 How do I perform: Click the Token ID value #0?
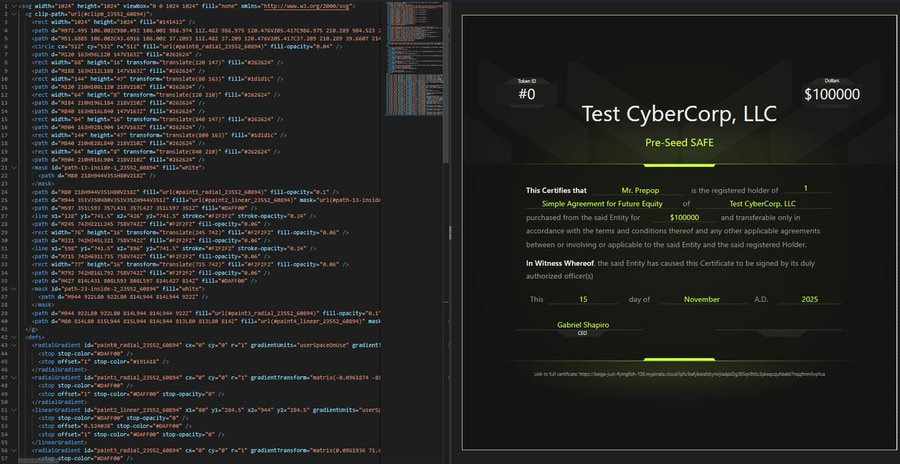(527, 94)
